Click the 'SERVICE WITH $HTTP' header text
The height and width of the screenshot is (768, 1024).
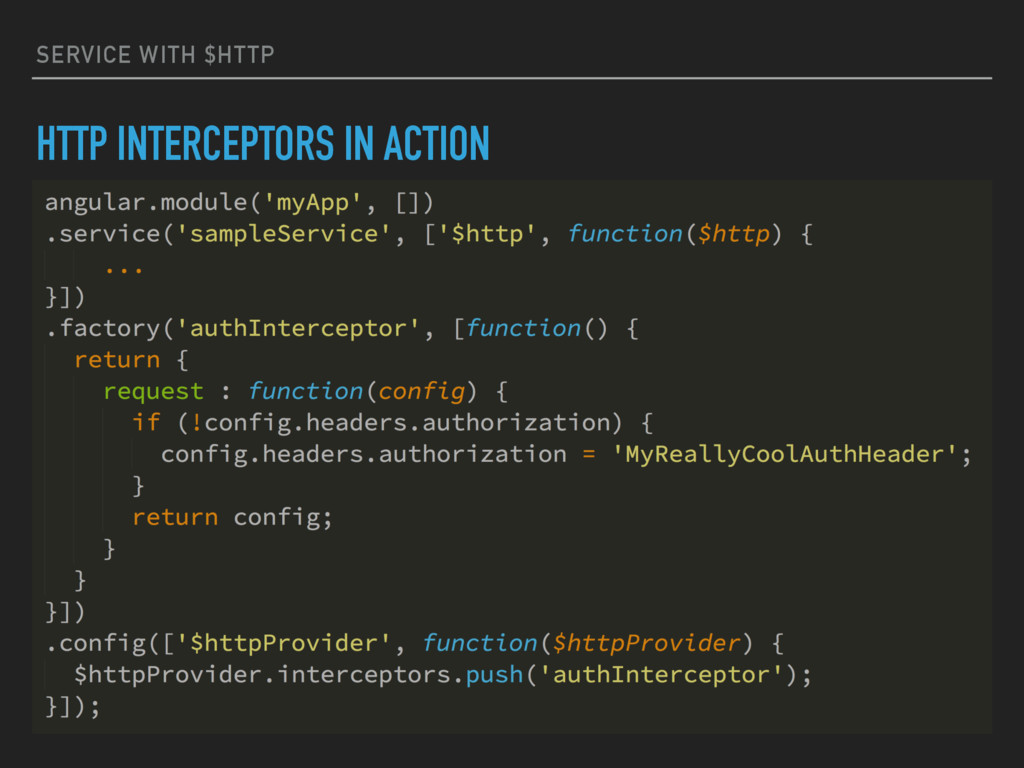point(155,55)
